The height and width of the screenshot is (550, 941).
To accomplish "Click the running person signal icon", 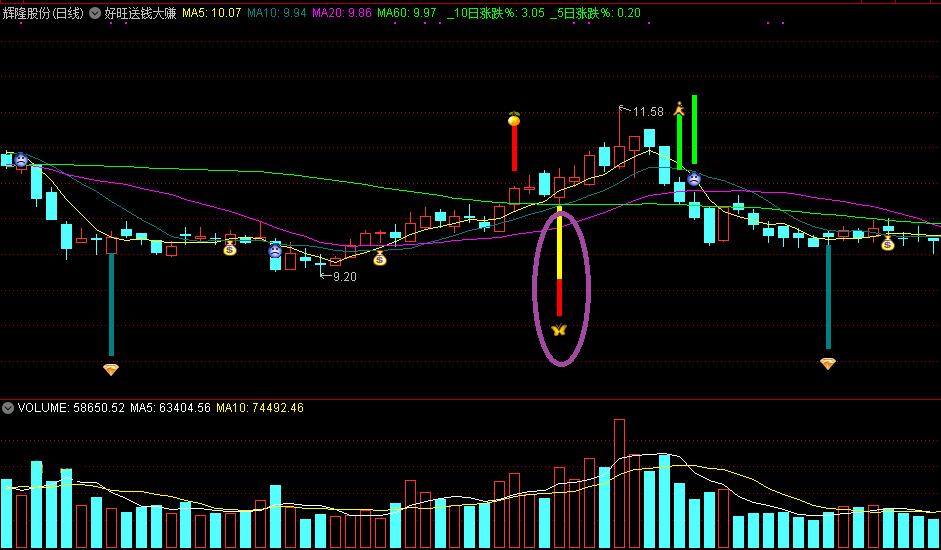I will point(679,109).
